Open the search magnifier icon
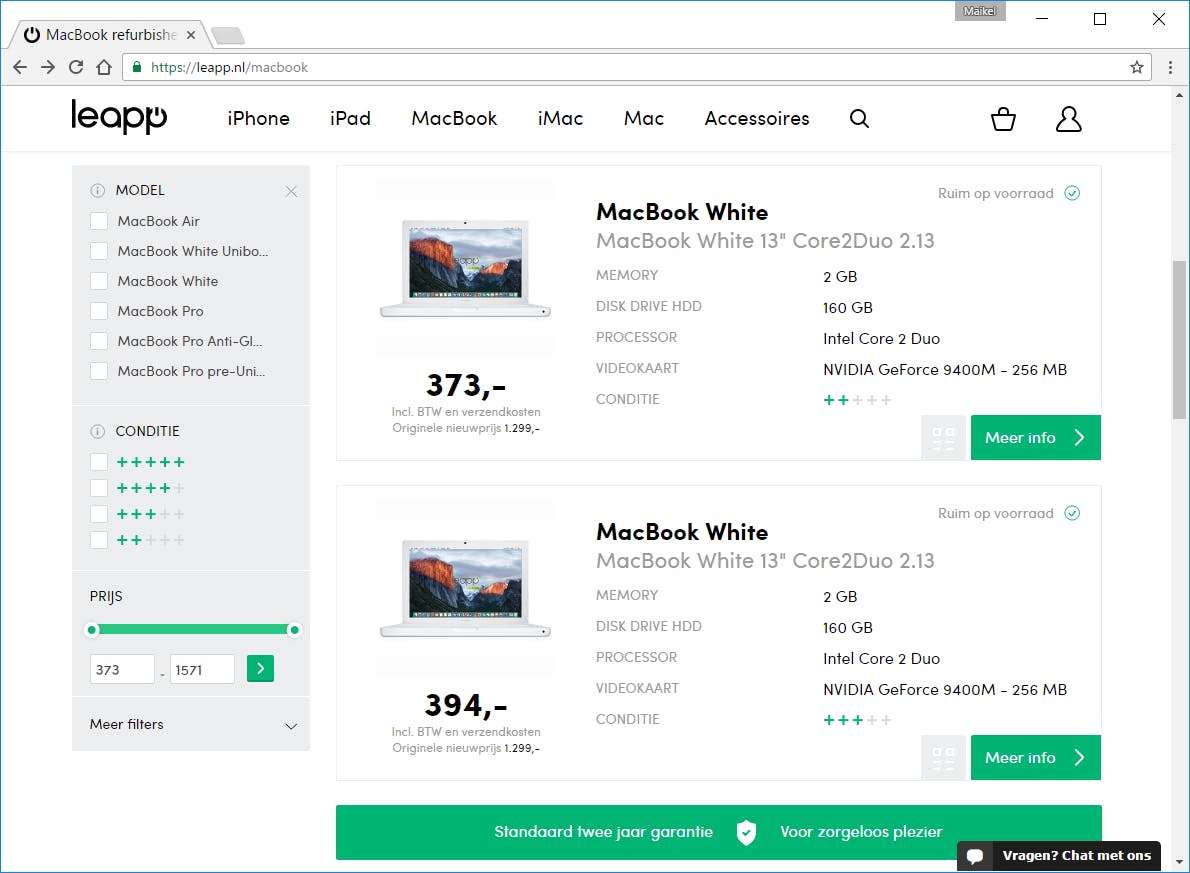1190x873 pixels. (859, 118)
